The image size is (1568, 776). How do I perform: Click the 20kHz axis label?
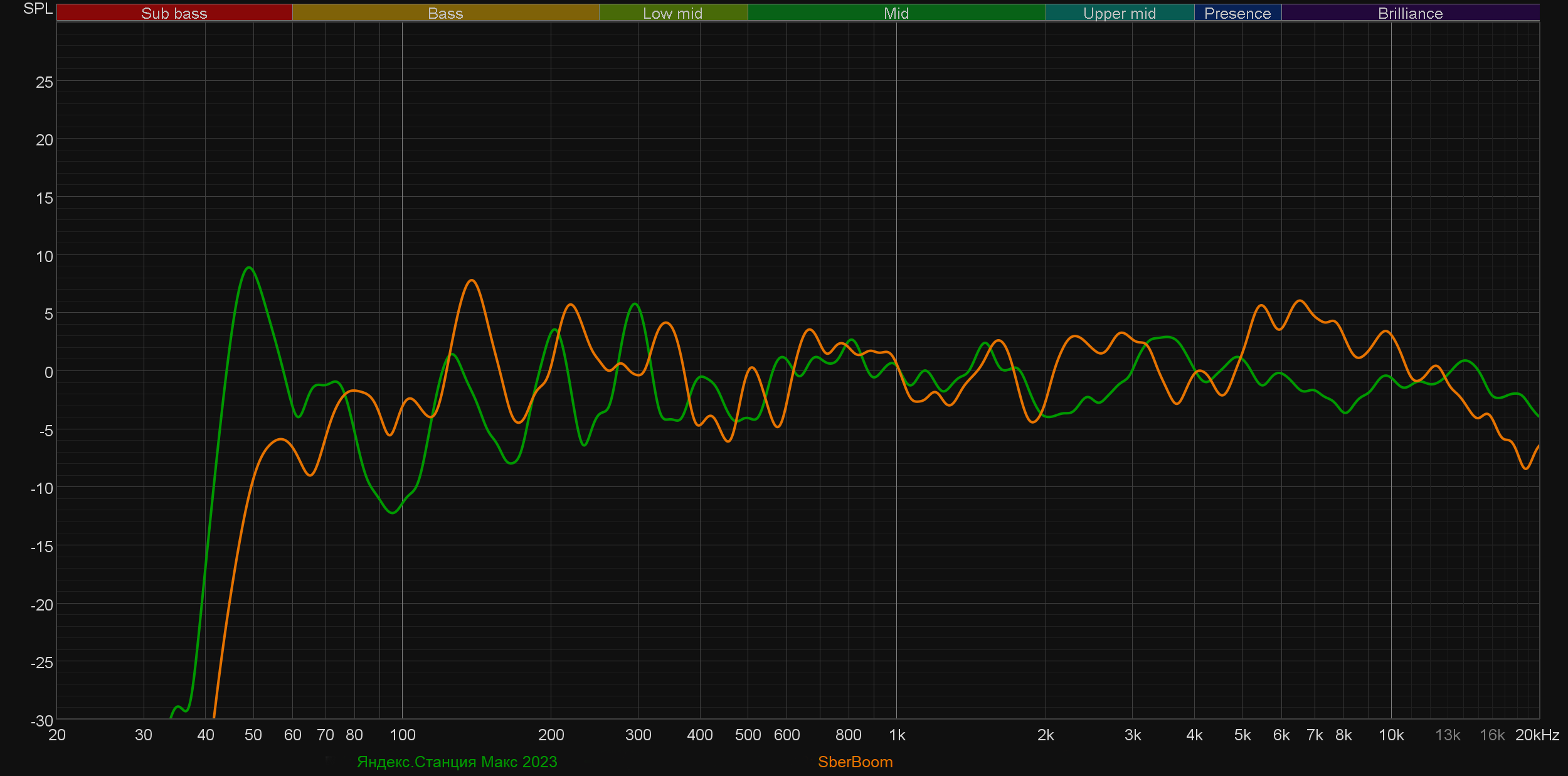pos(1537,735)
